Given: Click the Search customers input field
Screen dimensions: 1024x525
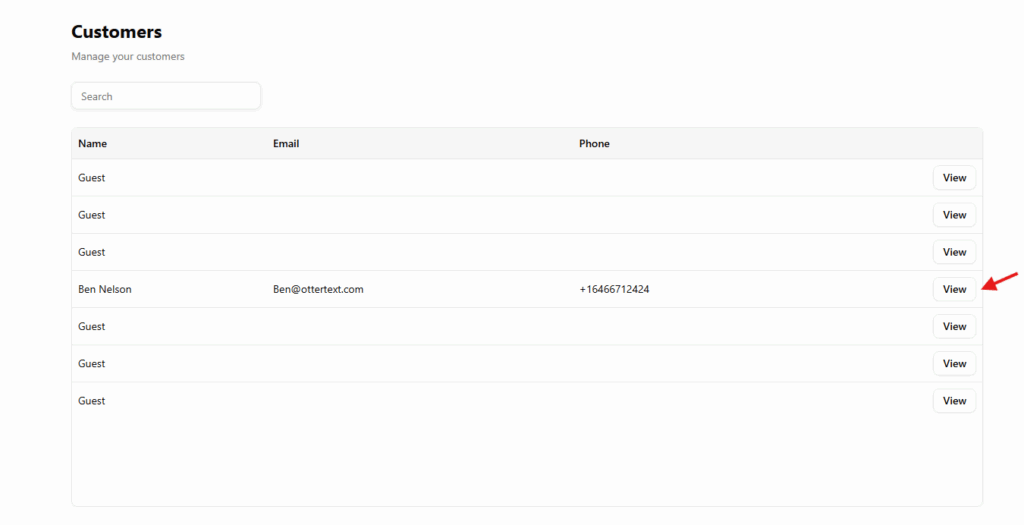Looking at the screenshot, I should (166, 97).
